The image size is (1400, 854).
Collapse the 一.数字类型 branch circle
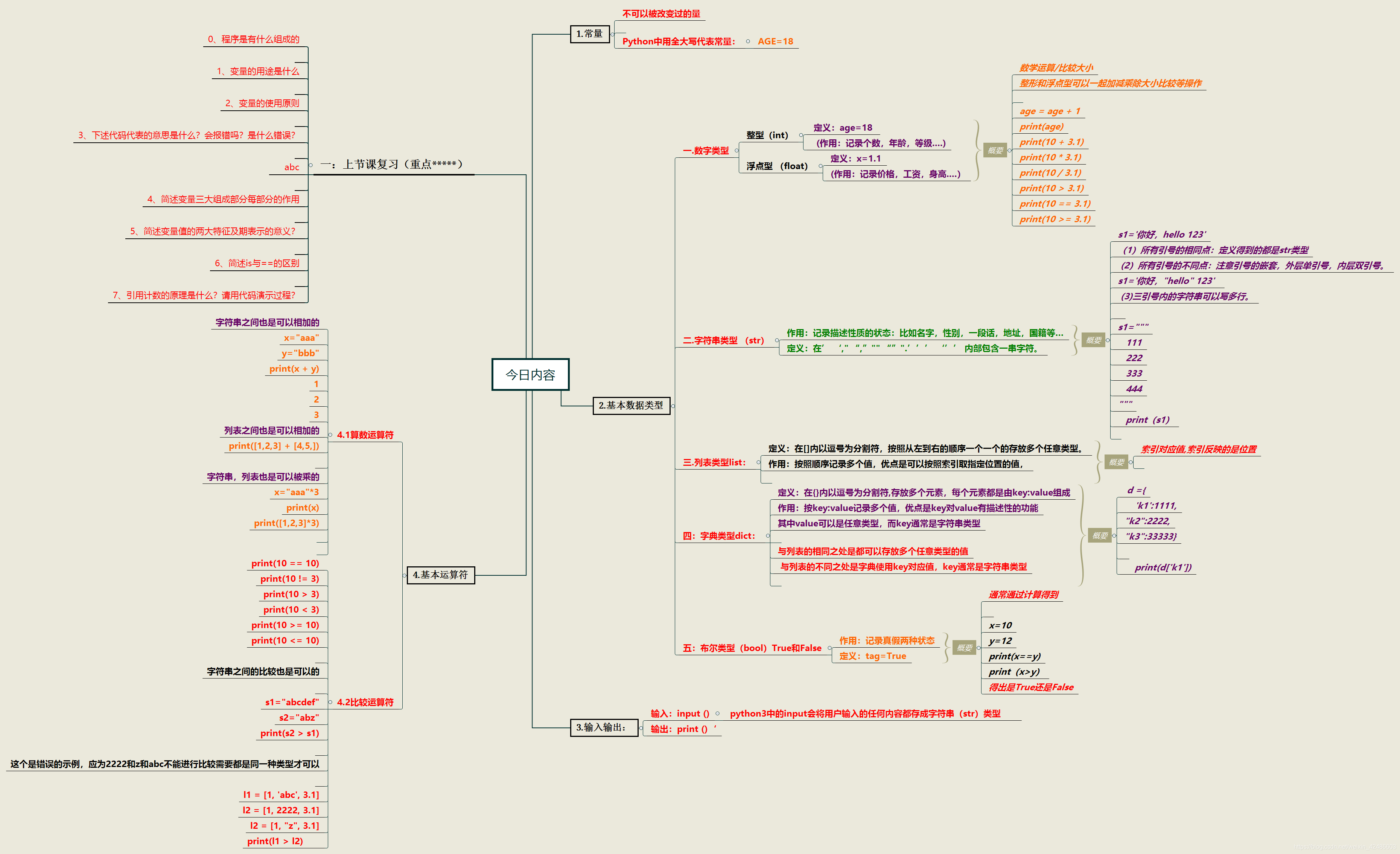coord(737,151)
